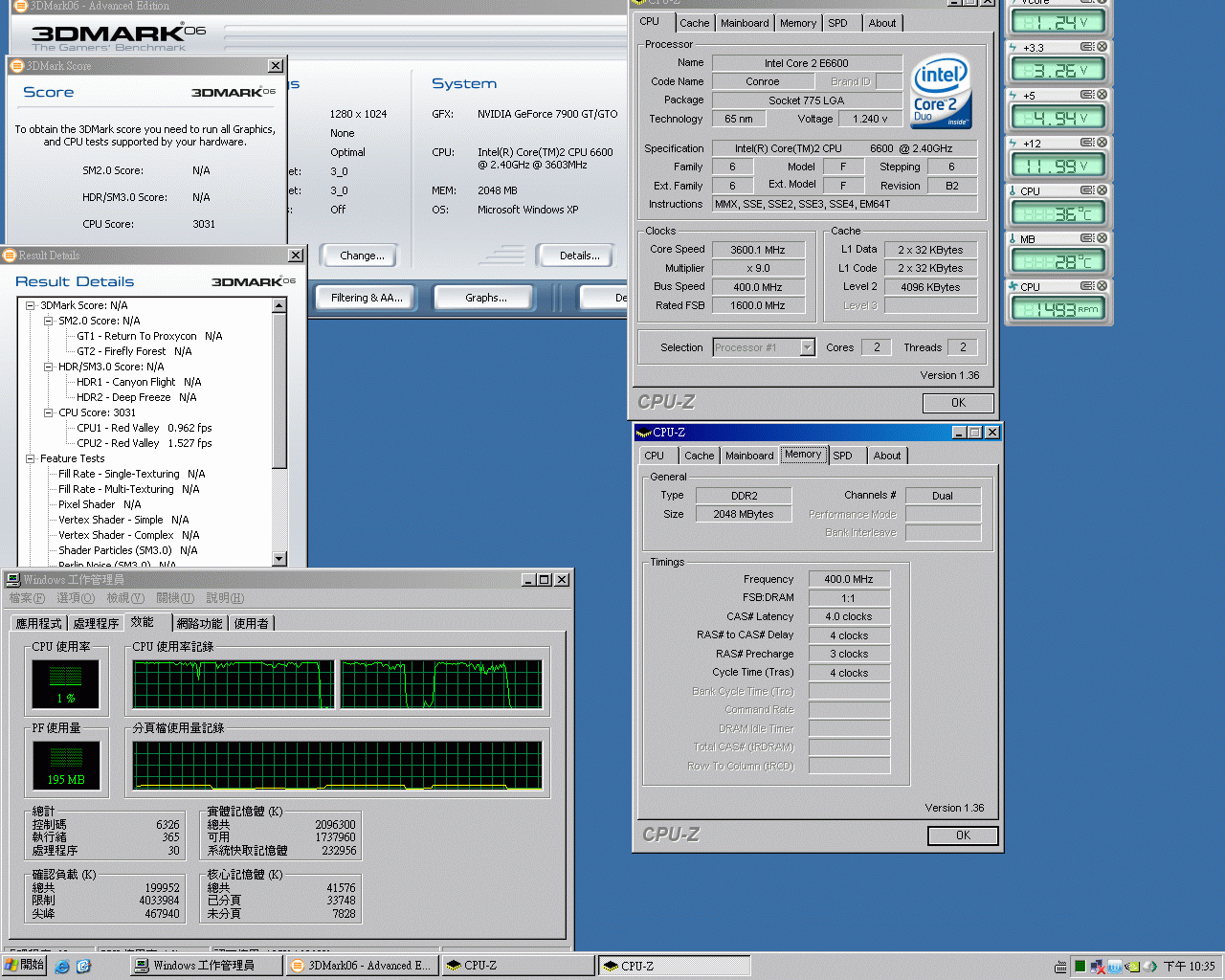Collapse the Feature Tests tree node
1225x980 pixels.
click(x=31, y=458)
